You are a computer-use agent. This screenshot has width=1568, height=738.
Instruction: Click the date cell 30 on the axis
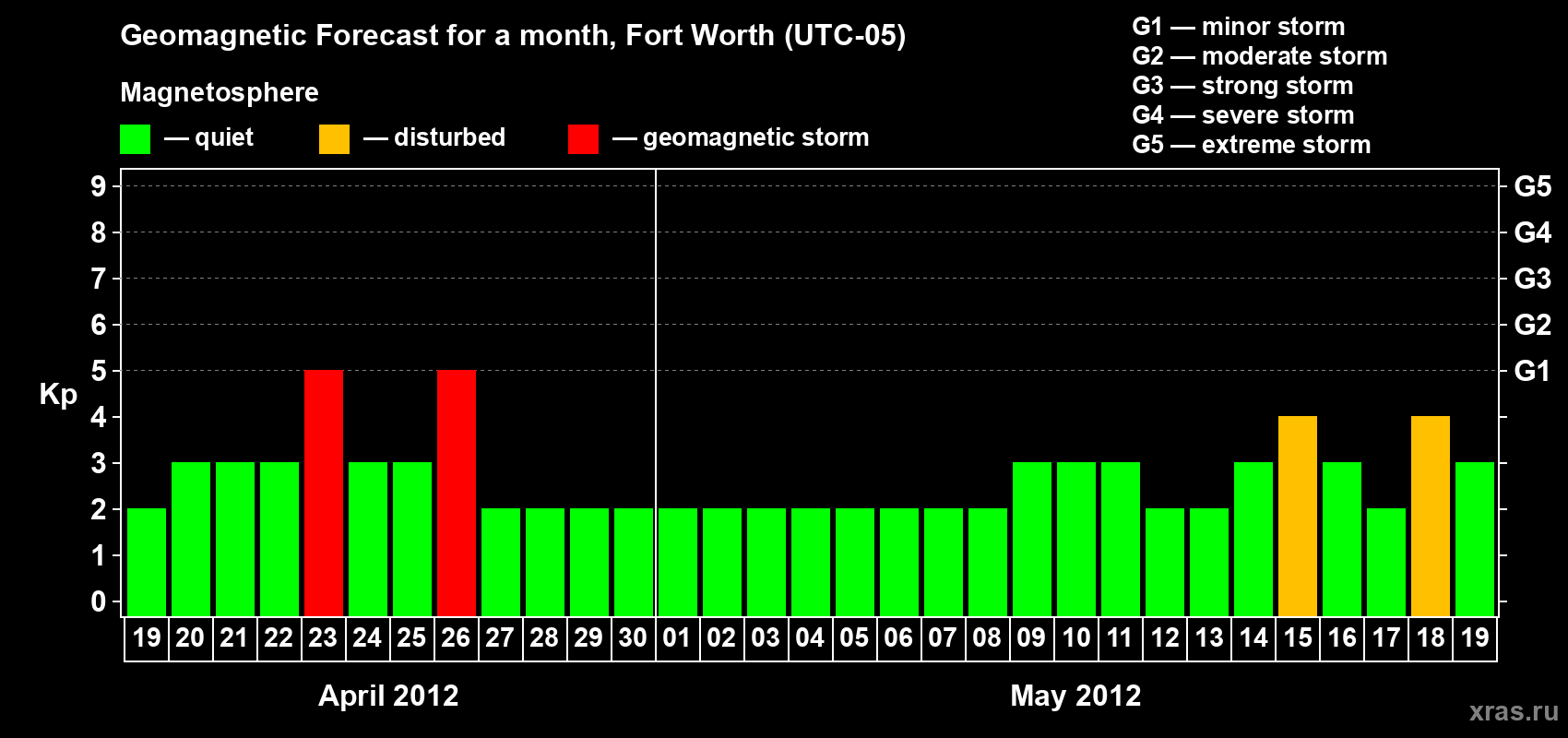[634, 638]
